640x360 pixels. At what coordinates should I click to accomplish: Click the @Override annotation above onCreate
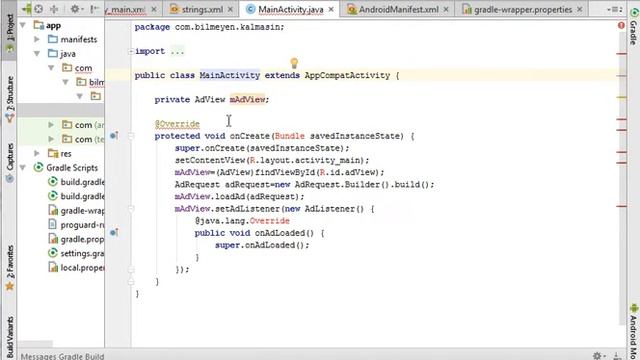[177, 124]
